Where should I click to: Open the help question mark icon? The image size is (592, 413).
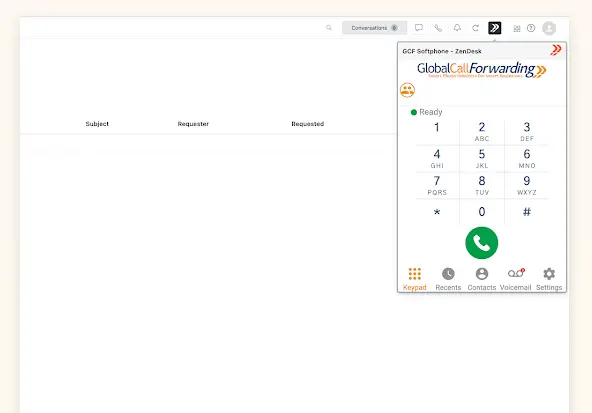(531, 28)
